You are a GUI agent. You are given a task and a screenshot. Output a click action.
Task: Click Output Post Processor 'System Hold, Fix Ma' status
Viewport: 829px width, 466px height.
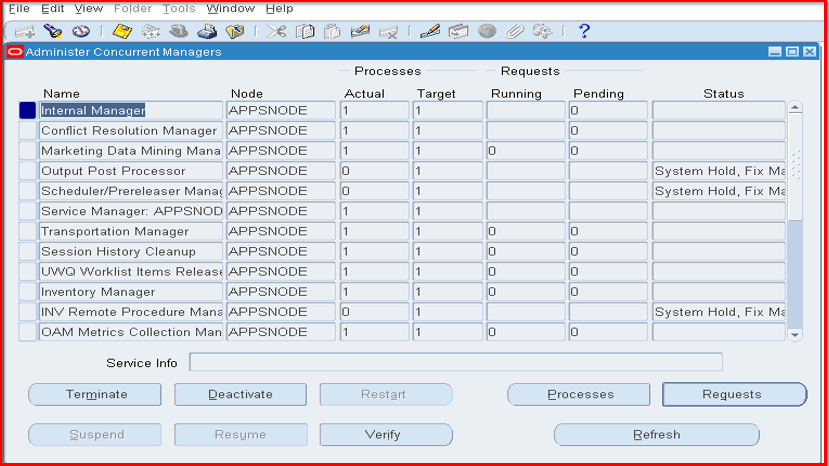coord(719,171)
